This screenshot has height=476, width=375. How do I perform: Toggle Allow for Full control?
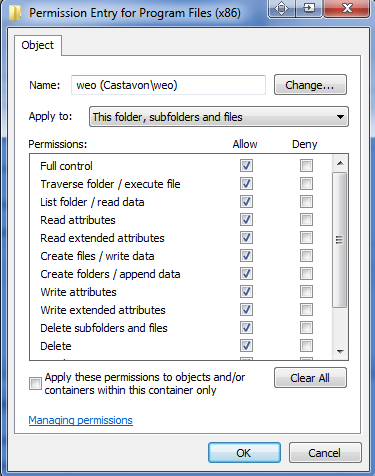point(246,166)
